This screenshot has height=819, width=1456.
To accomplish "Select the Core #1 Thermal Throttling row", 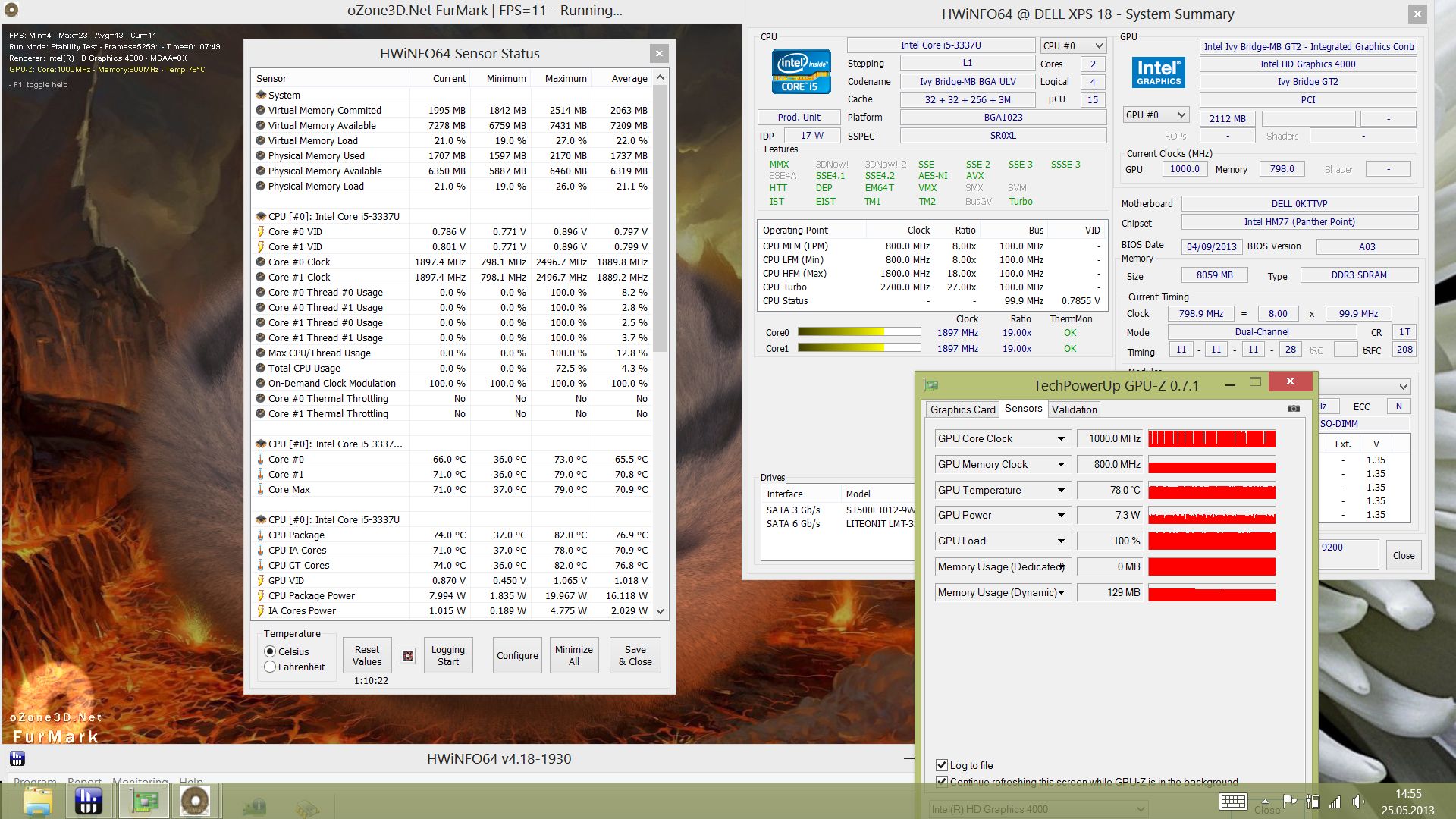I will point(452,413).
